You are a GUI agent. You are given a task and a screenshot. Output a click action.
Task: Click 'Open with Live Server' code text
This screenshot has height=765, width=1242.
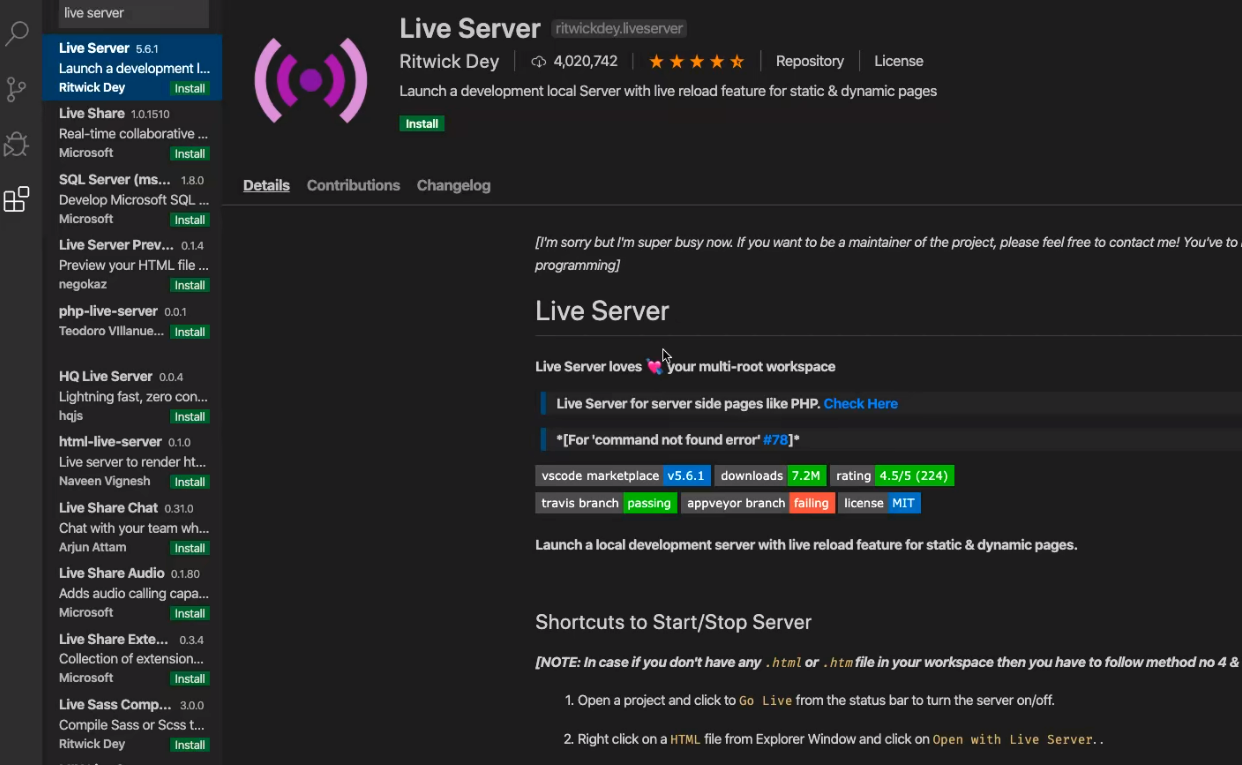[x=1014, y=740]
